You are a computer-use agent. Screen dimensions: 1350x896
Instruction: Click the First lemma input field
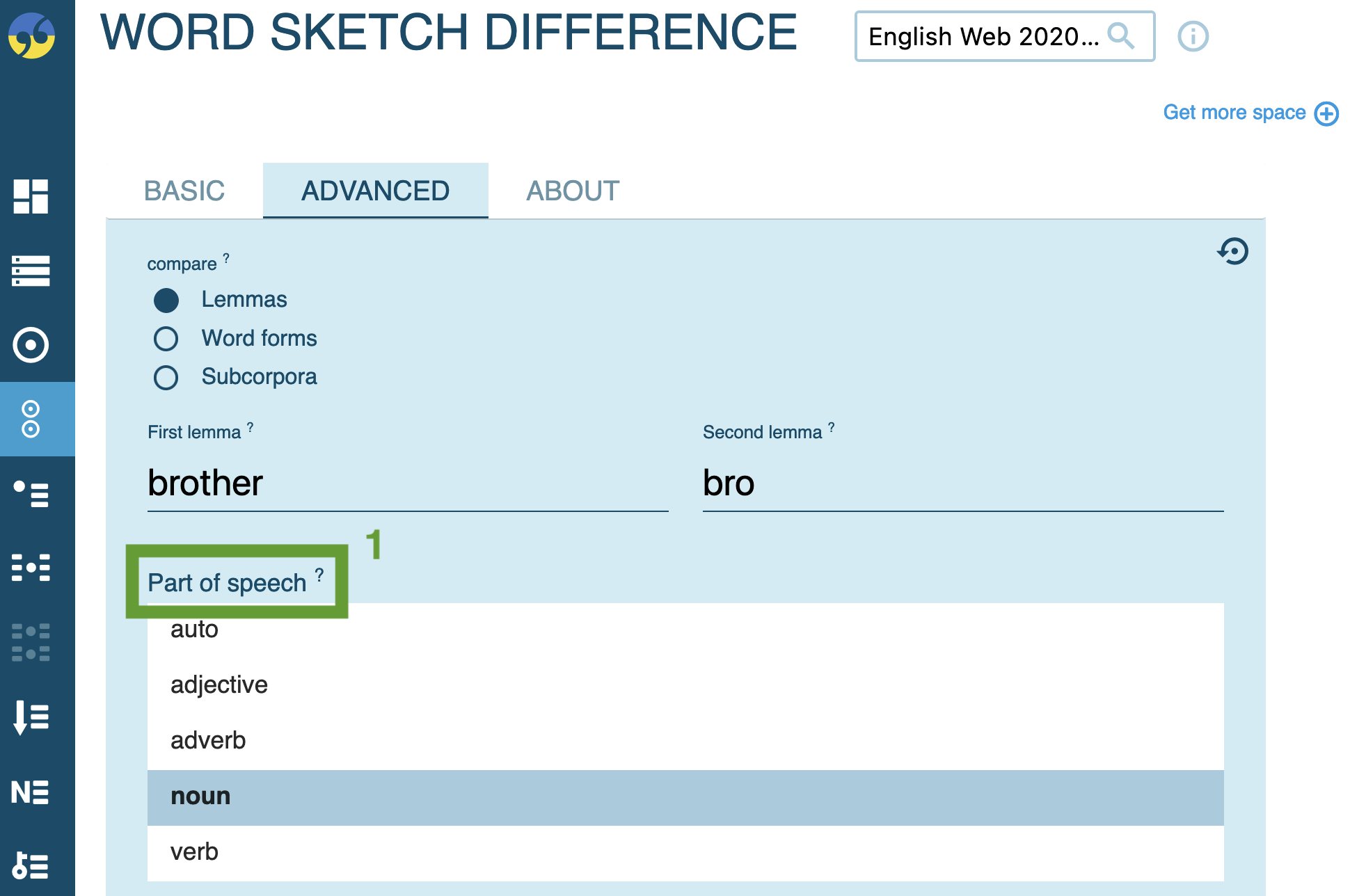[407, 483]
